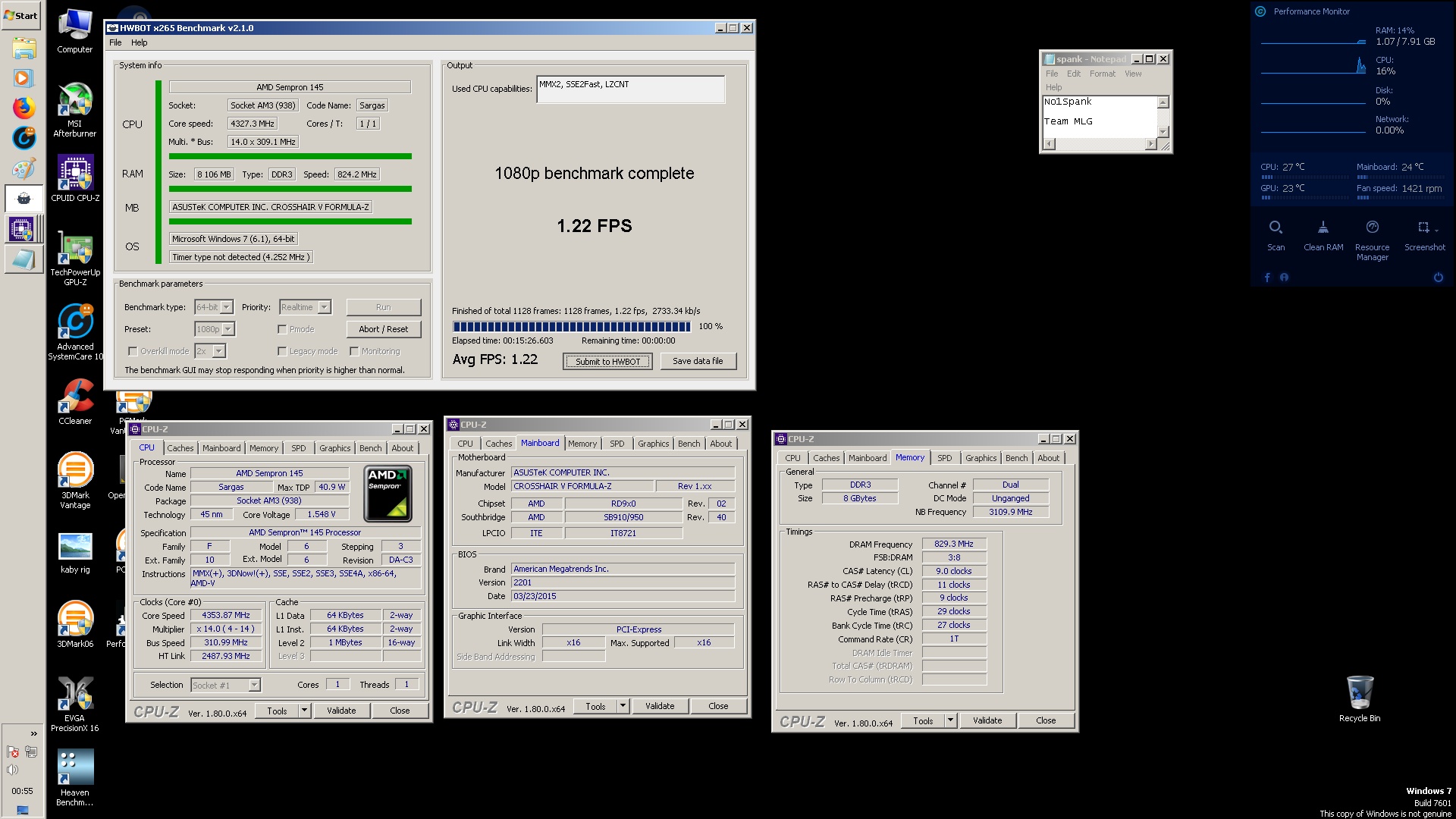Click the AMD Sempron logo in CPU-Z
Screen dimensions: 1456x819
click(x=388, y=494)
